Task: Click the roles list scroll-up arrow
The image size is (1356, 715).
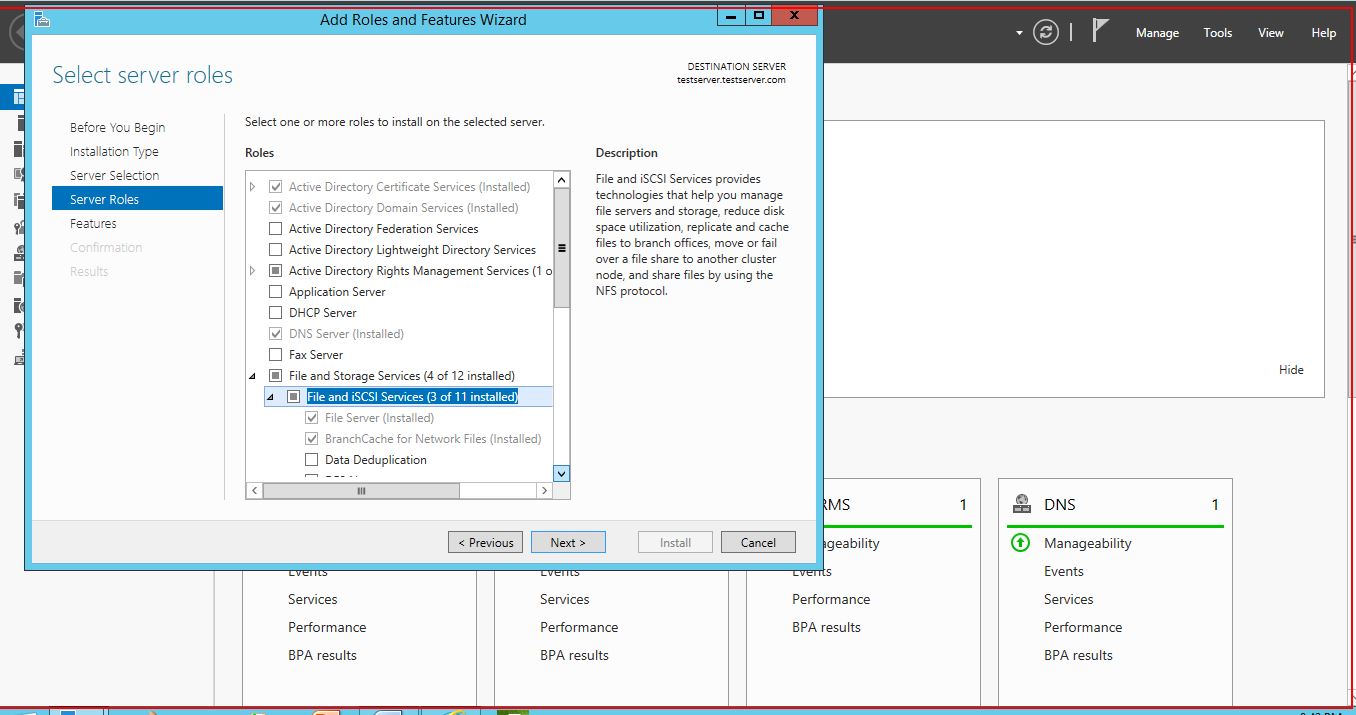Action: (561, 180)
